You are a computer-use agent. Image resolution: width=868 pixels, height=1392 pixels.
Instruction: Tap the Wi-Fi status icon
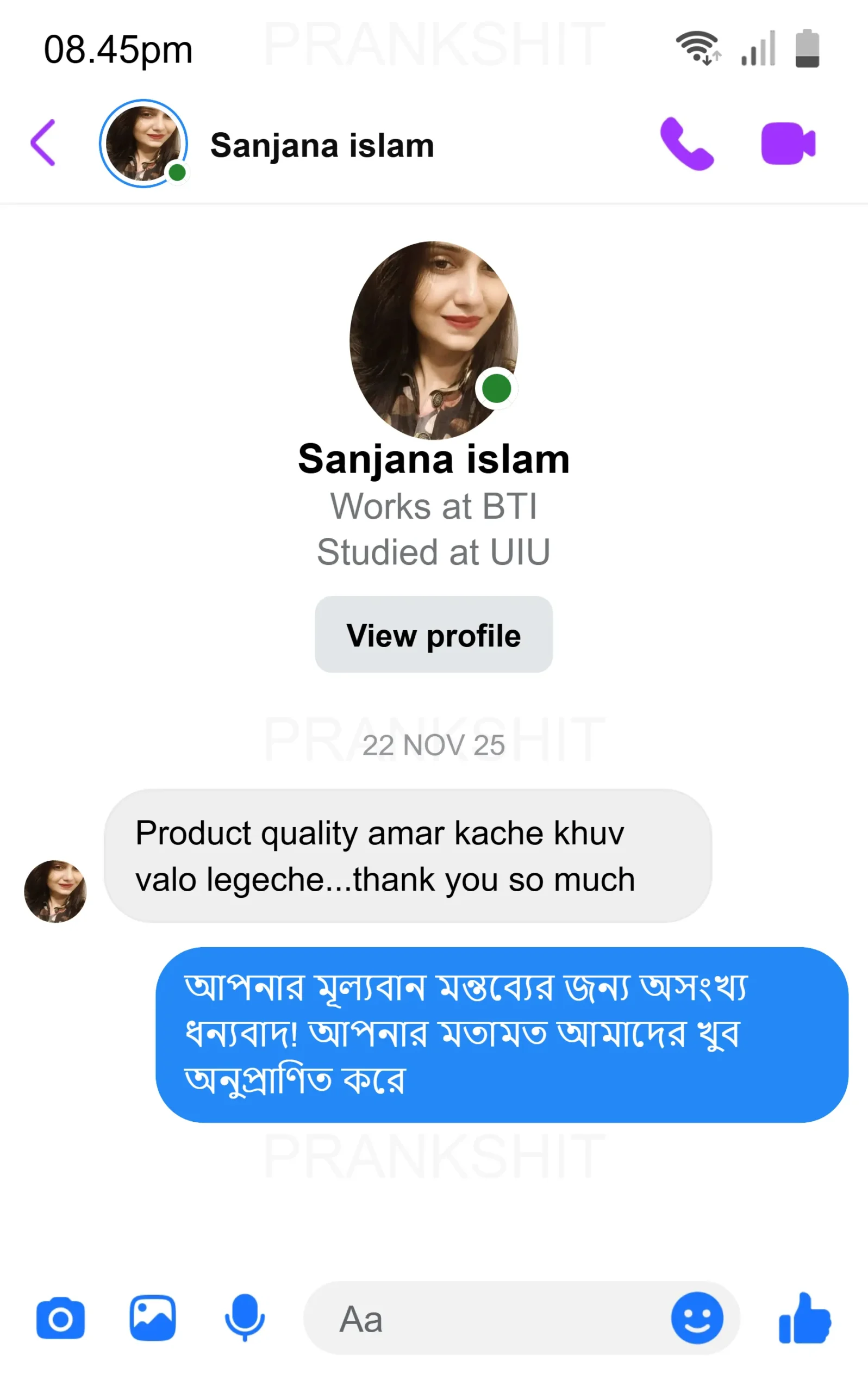pyautogui.click(x=698, y=48)
